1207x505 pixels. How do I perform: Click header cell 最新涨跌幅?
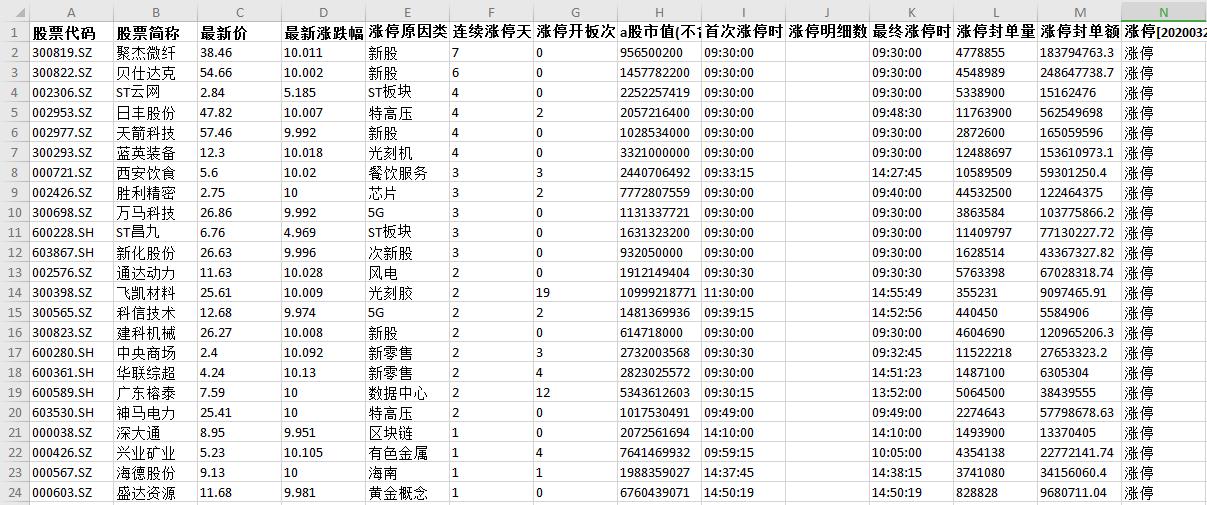(x=323, y=32)
